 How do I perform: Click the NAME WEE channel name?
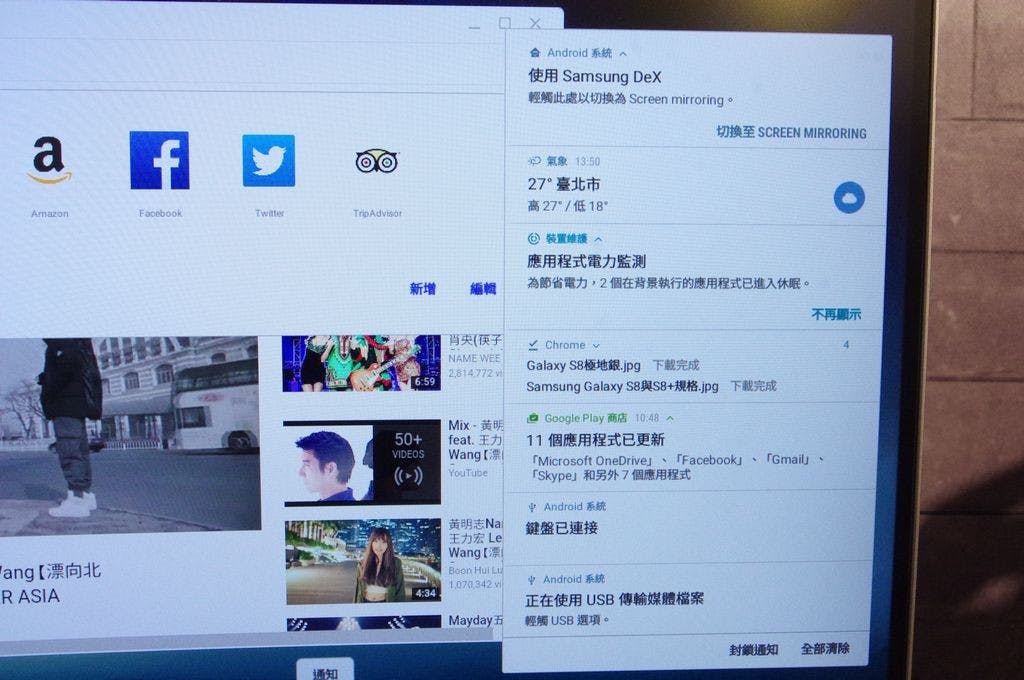pyautogui.click(x=474, y=358)
